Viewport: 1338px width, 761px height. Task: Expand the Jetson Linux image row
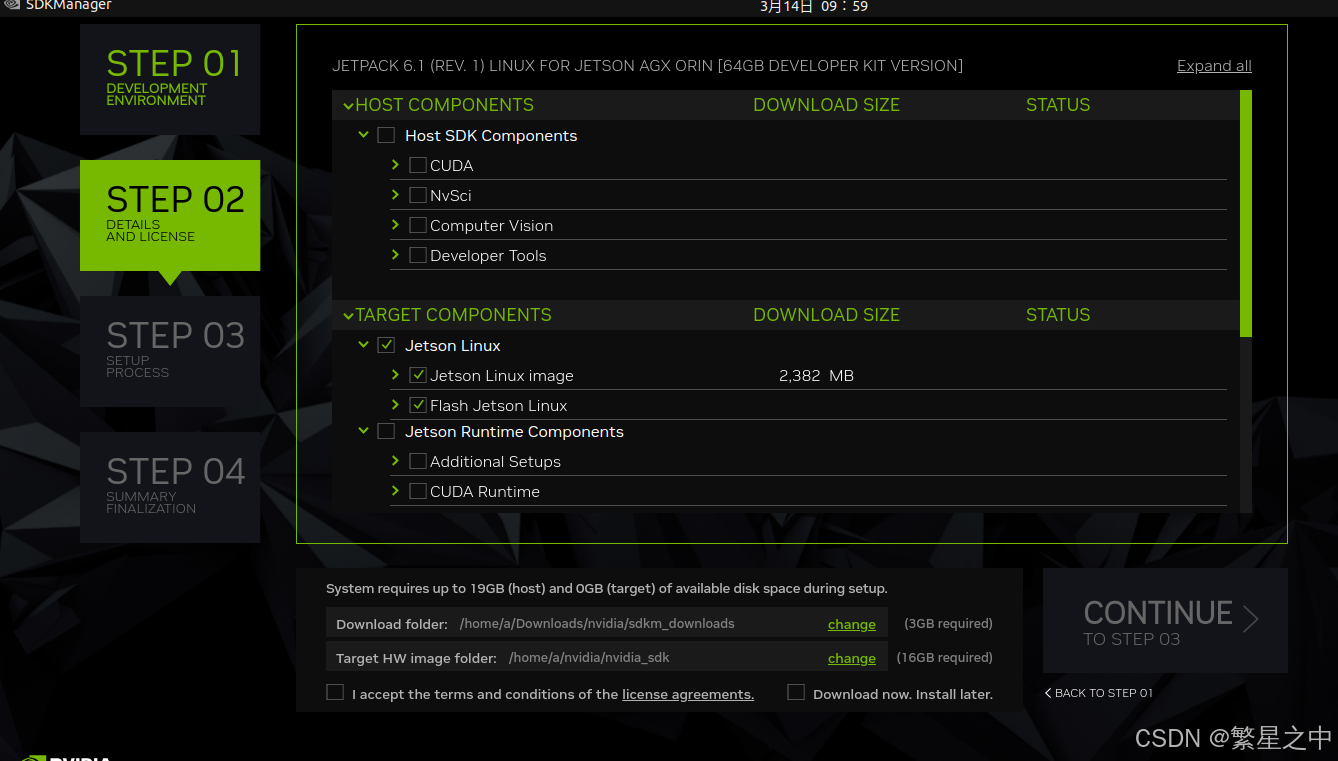coord(396,375)
